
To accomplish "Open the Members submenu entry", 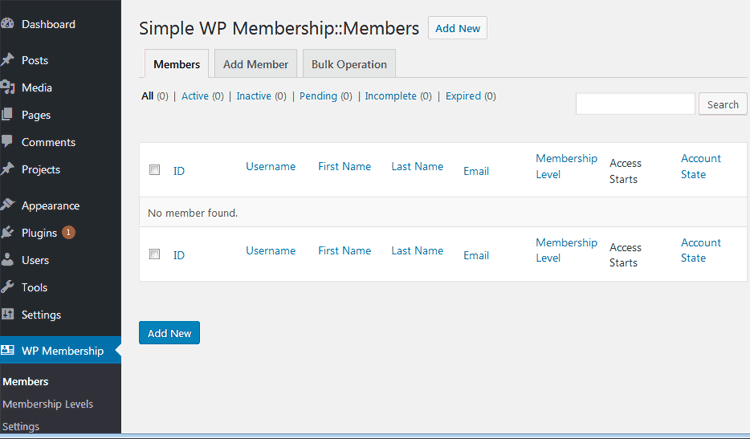I will pyautogui.click(x=25, y=382).
